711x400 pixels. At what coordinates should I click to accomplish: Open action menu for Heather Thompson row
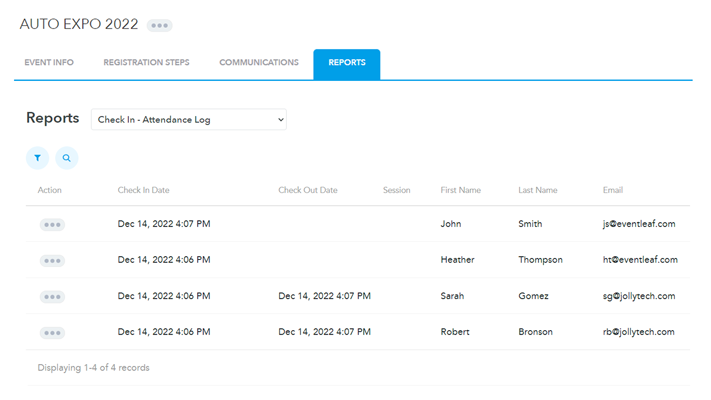pyautogui.click(x=52, y=260)
